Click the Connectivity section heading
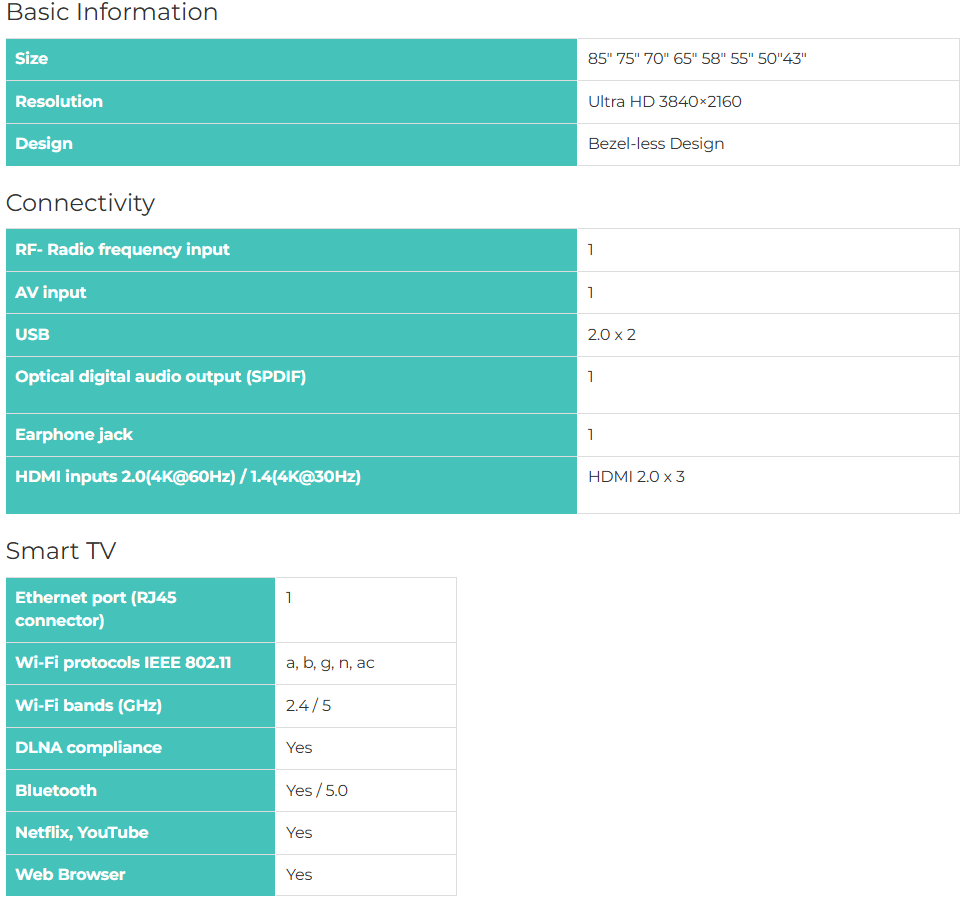967x898 pixels. 80,203
